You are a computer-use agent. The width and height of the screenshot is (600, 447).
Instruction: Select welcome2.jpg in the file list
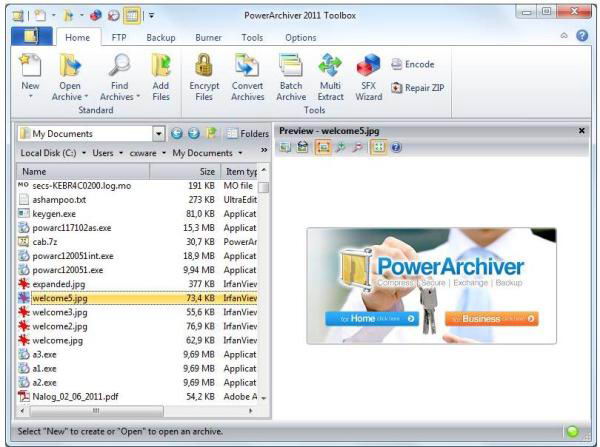click(137, 326)
